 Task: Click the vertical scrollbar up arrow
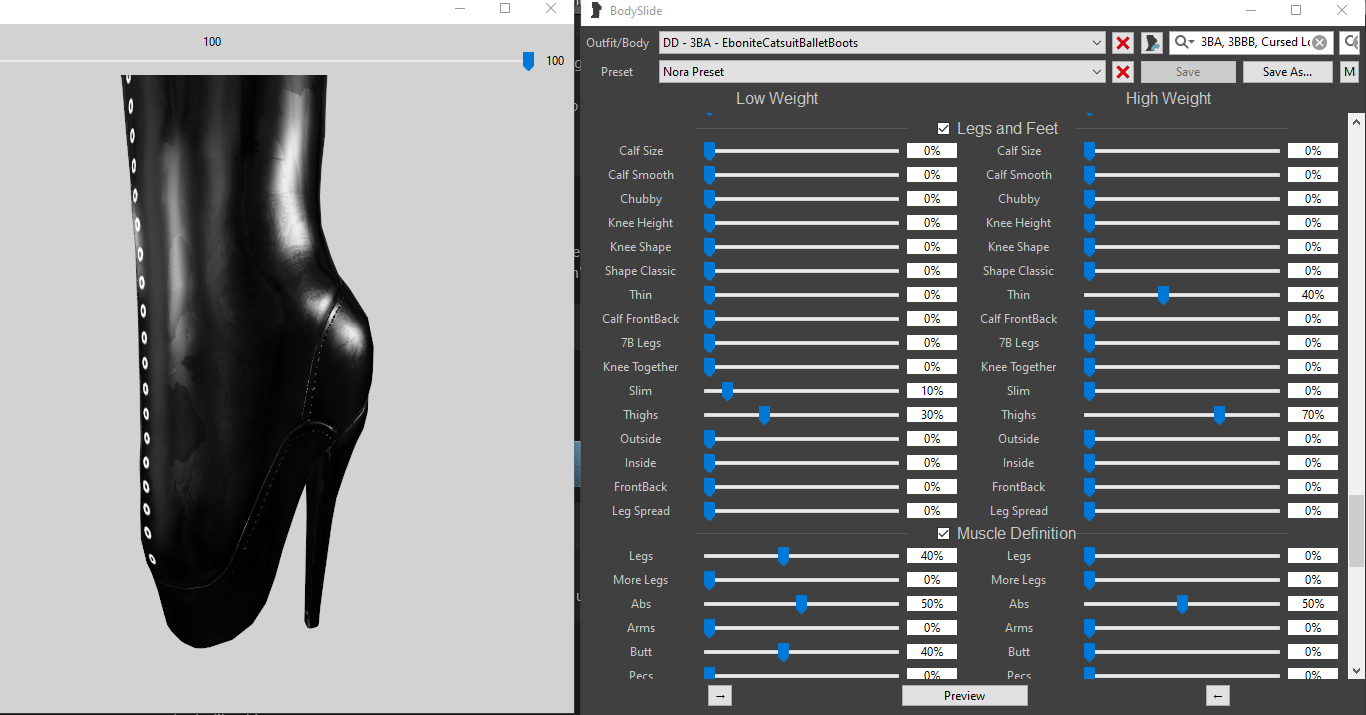pyautogui.click(x=1356, y=120)
